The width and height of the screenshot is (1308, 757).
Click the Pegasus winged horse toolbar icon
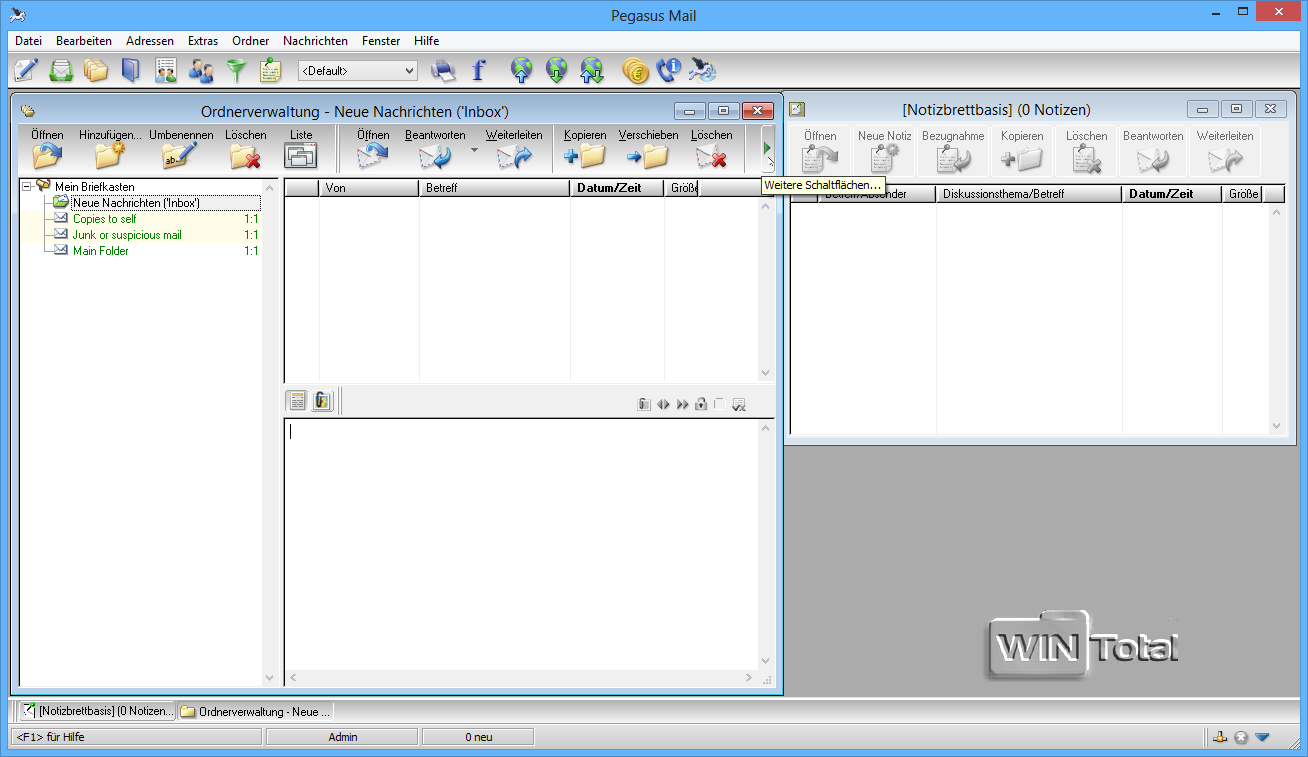point(704,70)
